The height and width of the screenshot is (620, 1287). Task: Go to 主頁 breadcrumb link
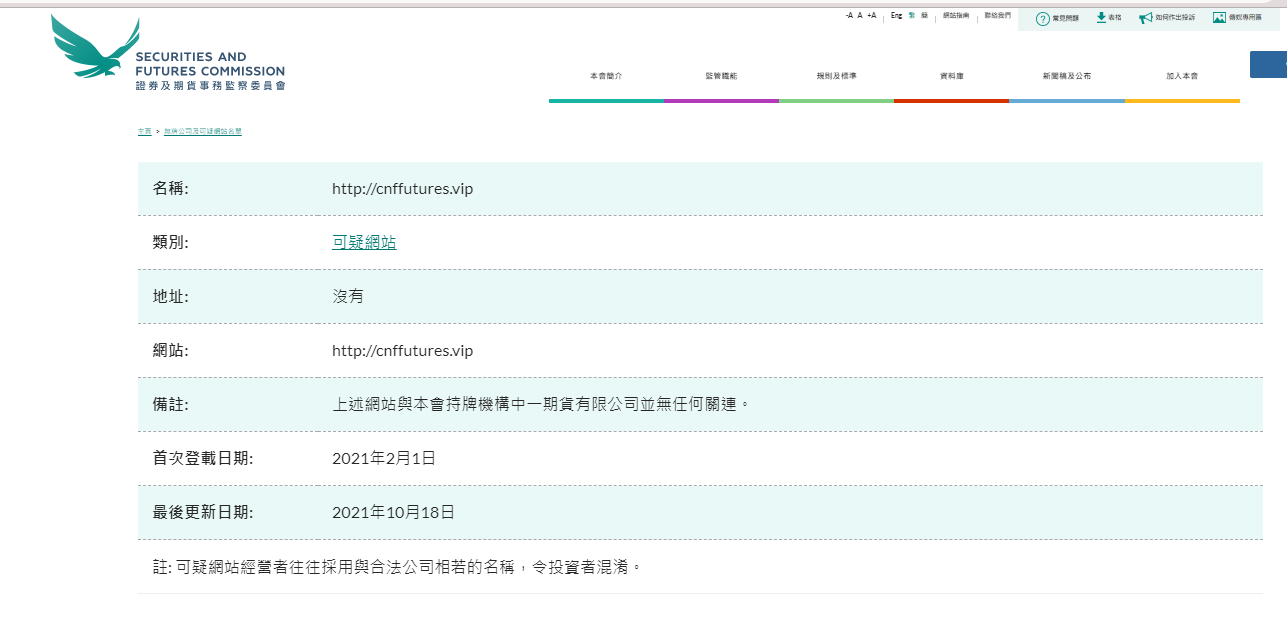tap(144, 132)
